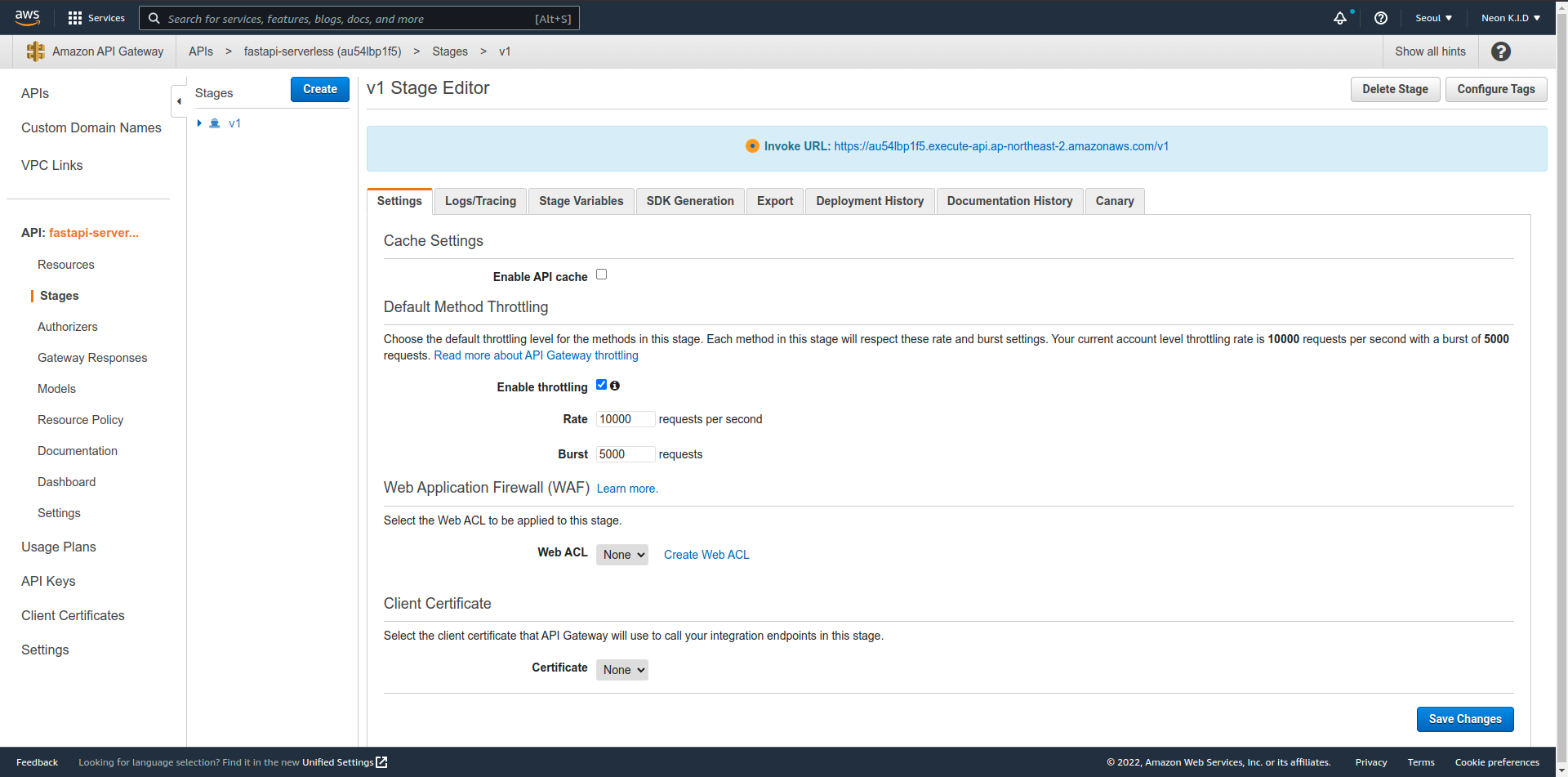This screenshot has height=777, width=1568.
Task: Click the WAF Learn more link
Action: (x=627, y=489)
